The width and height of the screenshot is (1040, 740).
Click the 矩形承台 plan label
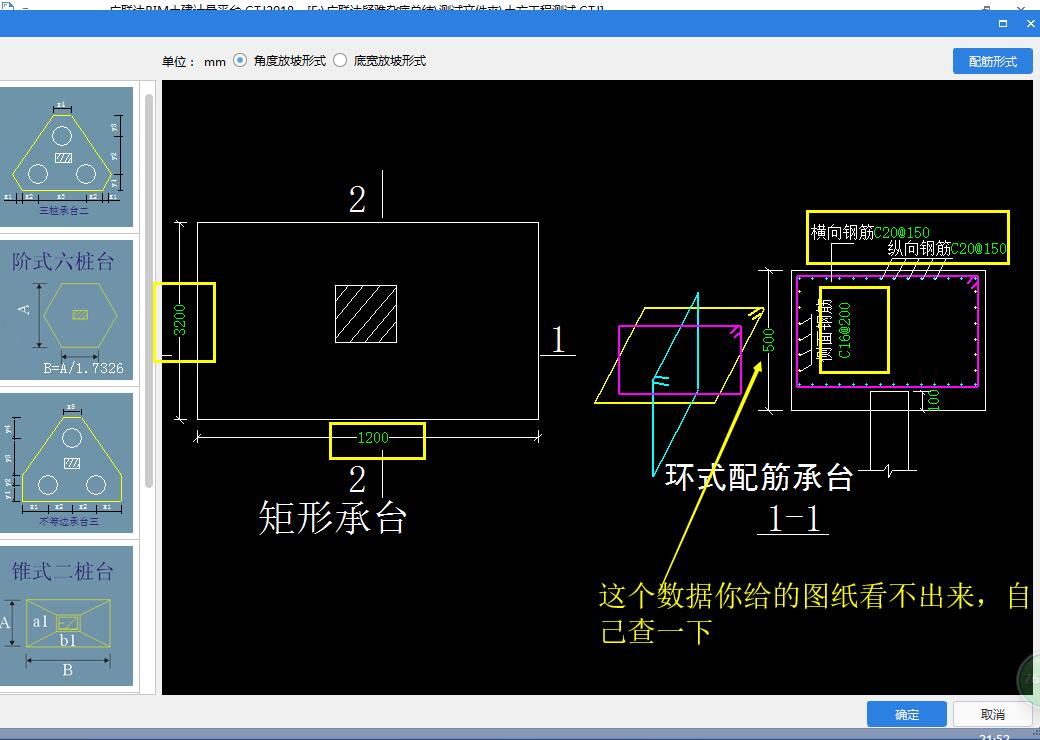[332, 517]
